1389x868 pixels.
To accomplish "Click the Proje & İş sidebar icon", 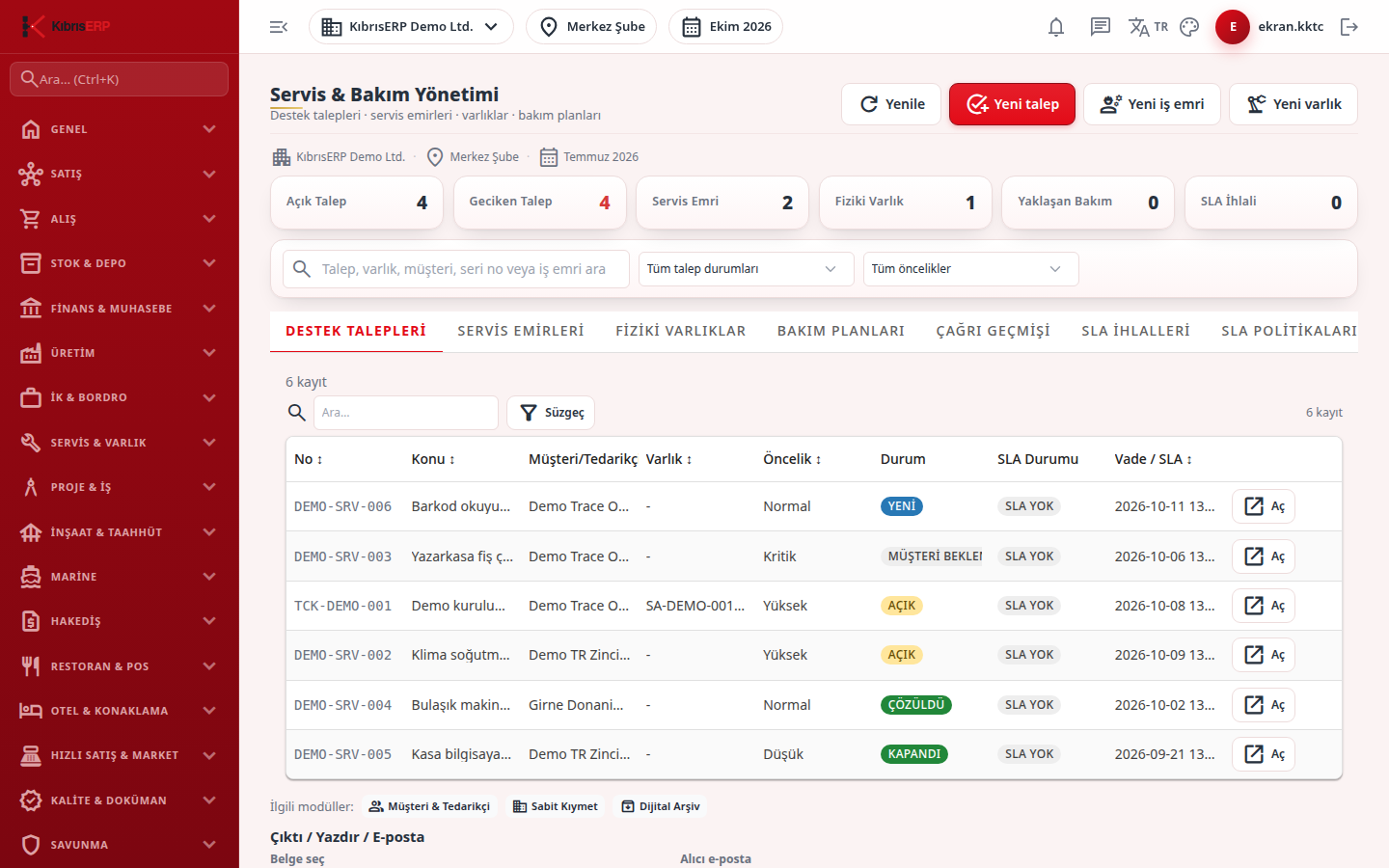I will pos(31,487).
